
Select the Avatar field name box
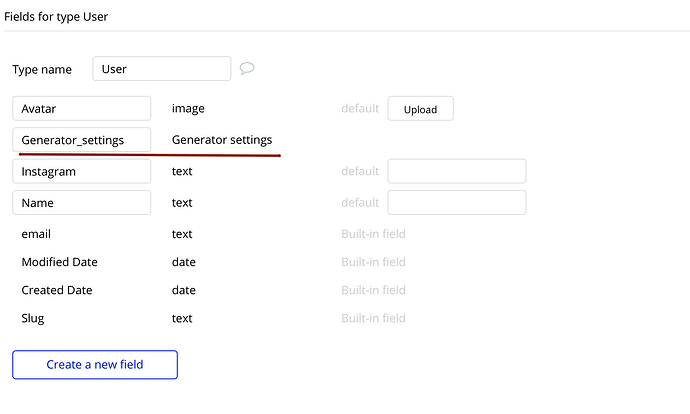(x=82, y=109)
